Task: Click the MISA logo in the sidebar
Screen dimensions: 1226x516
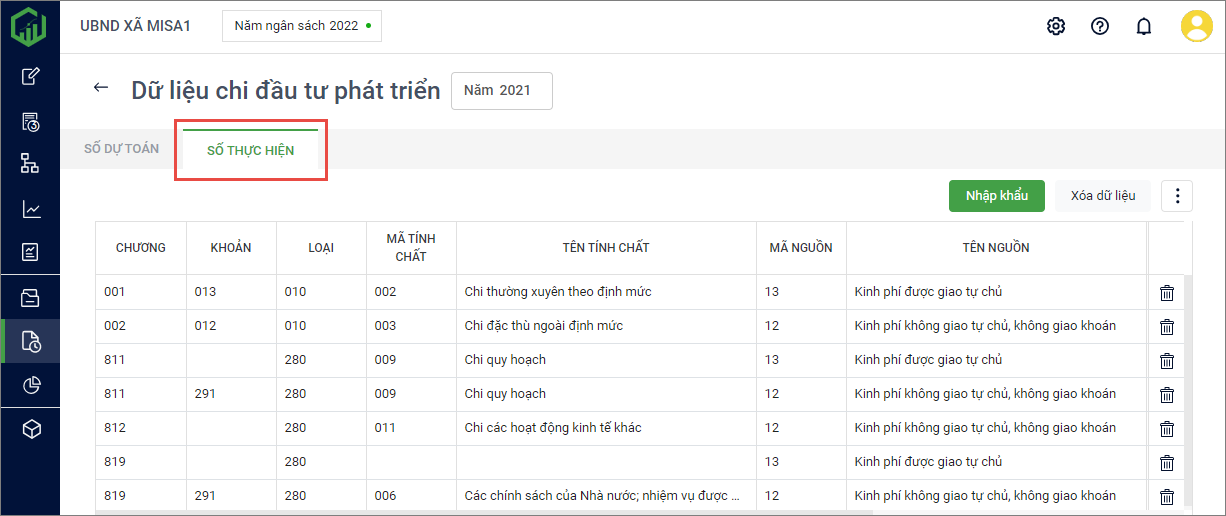Action: 29,26
